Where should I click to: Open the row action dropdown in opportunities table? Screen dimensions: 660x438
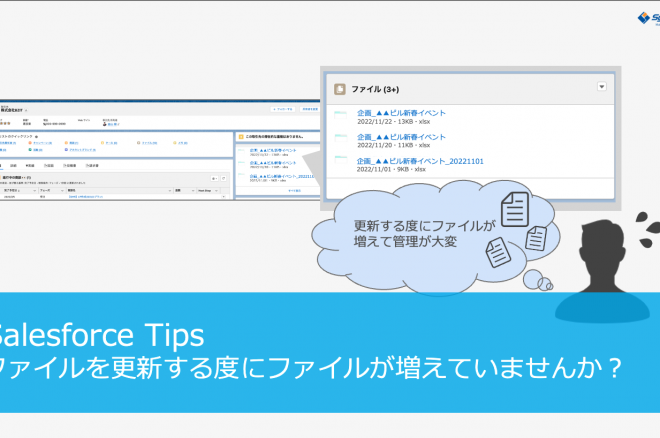(x=224, y=196)
